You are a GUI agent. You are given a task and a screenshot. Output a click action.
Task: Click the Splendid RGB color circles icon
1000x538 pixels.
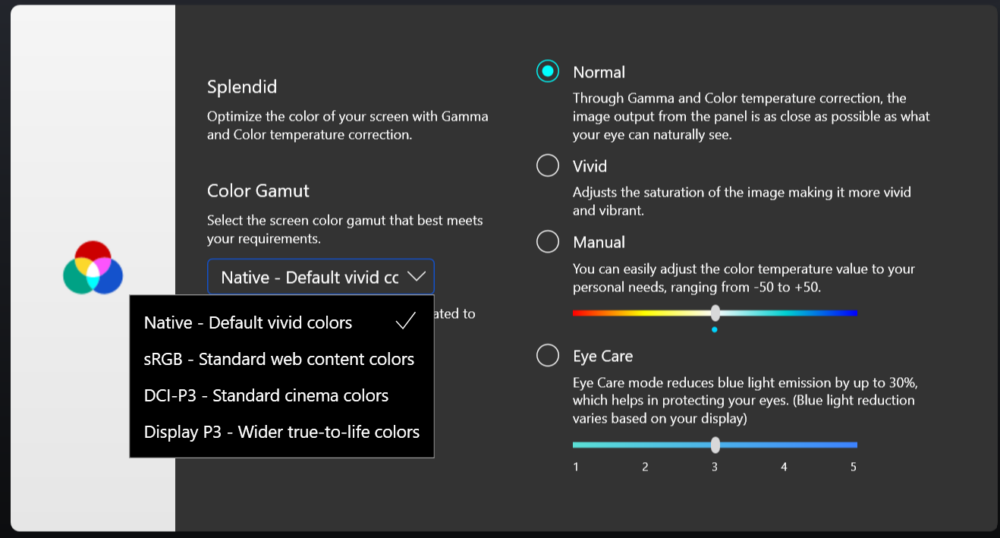[x=92, y=267]
